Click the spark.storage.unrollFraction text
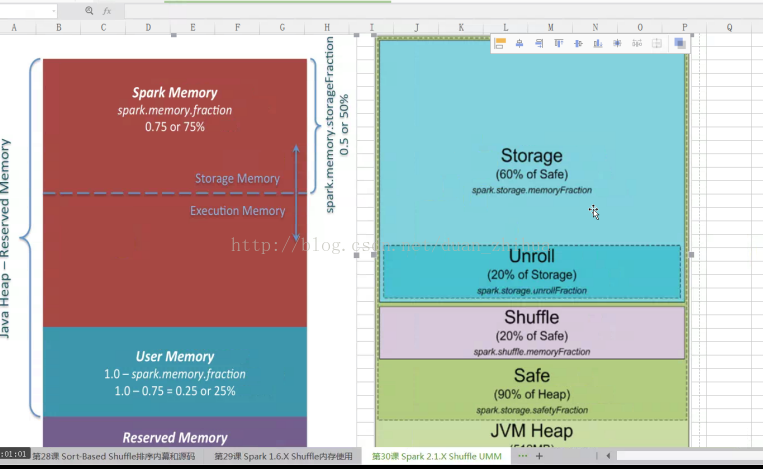 point(532,290)
